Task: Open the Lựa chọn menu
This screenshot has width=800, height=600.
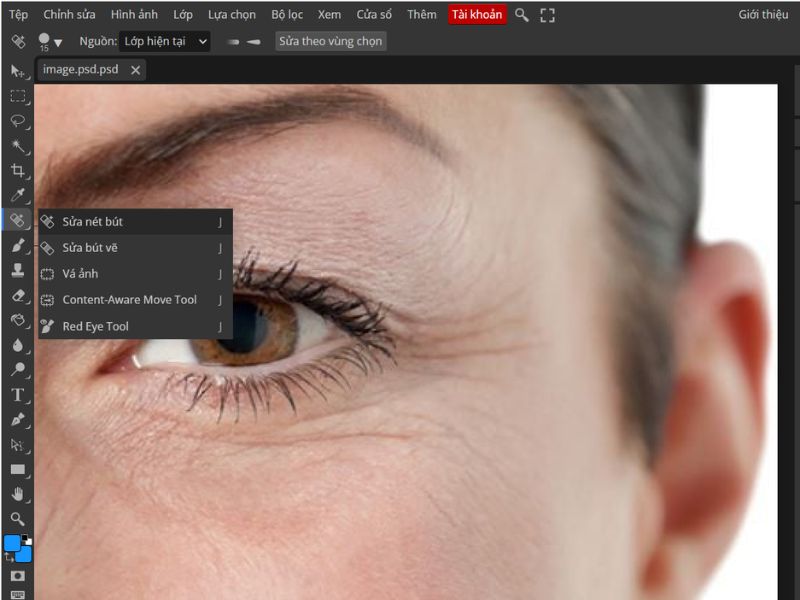Action: (232, 14)
